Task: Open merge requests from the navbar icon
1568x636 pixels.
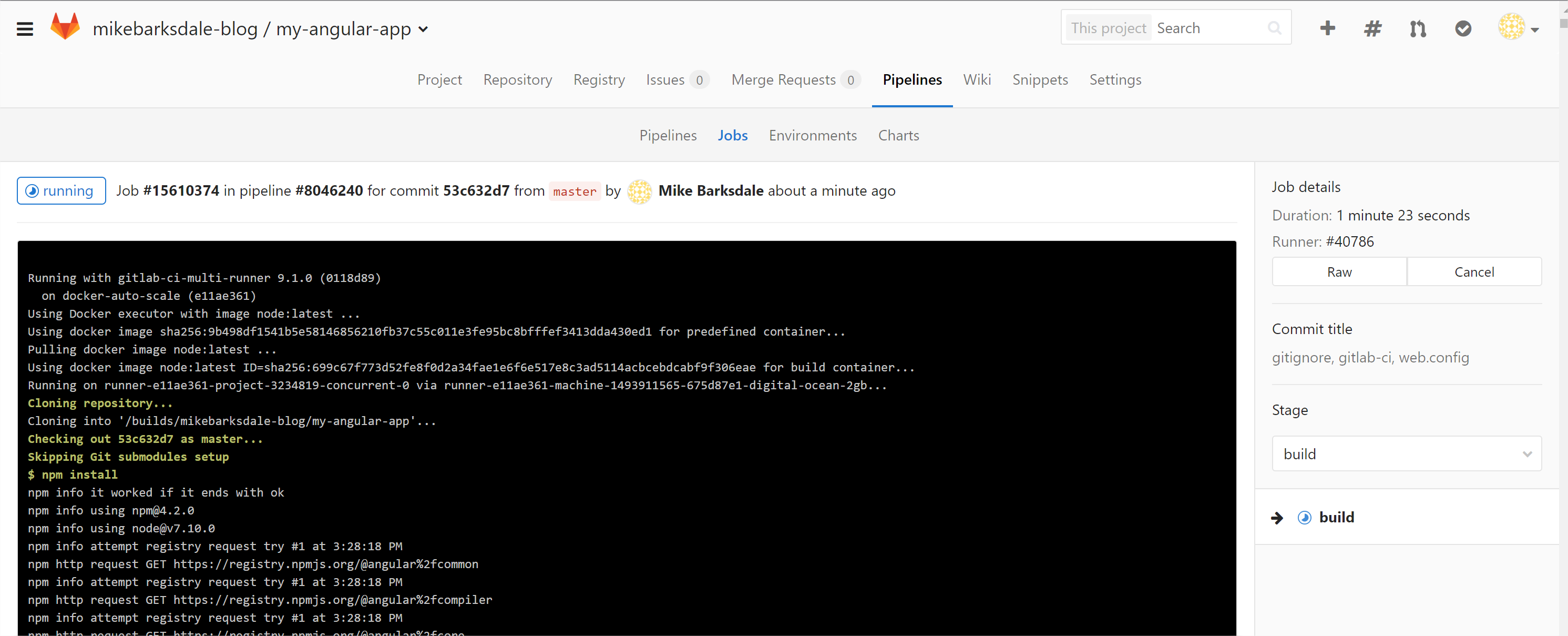Action: click(1417, 28)
